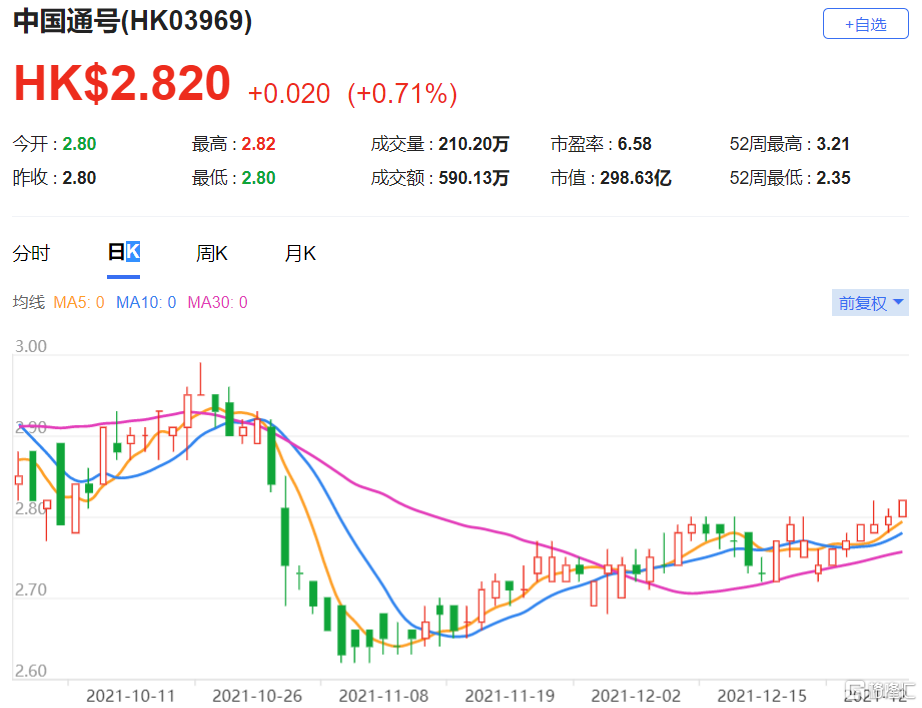Screen dimensions: 922x708
Task: Click the 市值 market cap 298.63亿
Action: [636, 178]
